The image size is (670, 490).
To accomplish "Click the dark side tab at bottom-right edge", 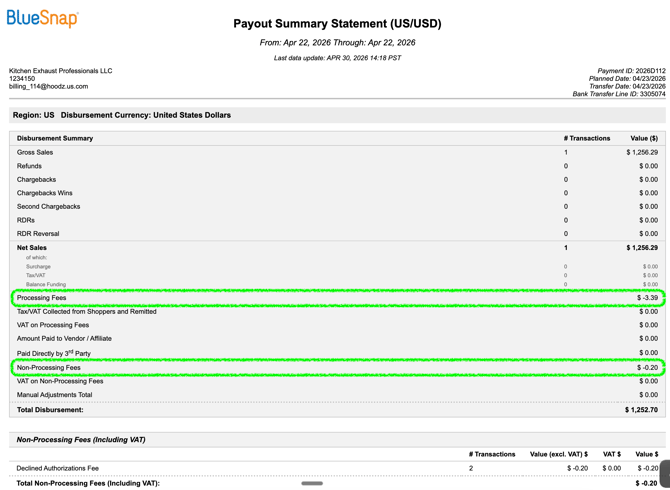I will pyautogui.click(x=665, y=473).
